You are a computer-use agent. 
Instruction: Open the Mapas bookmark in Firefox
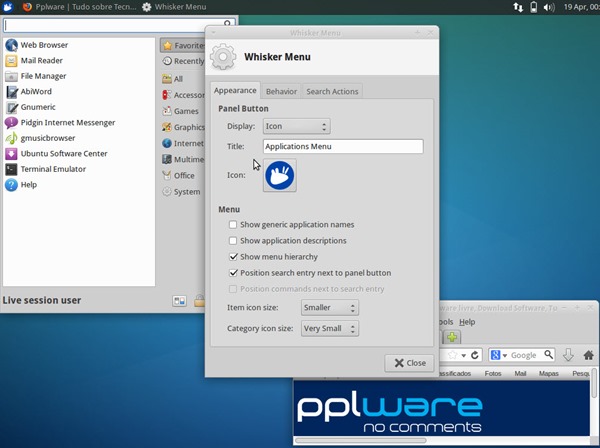pyautogui.click(x=549, y=373)
